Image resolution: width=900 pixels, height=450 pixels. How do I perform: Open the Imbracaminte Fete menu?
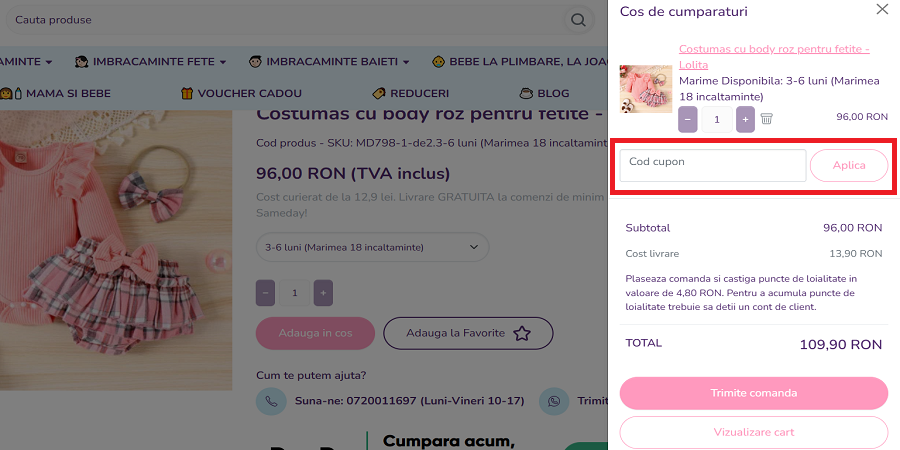click(x=150, y=62)
